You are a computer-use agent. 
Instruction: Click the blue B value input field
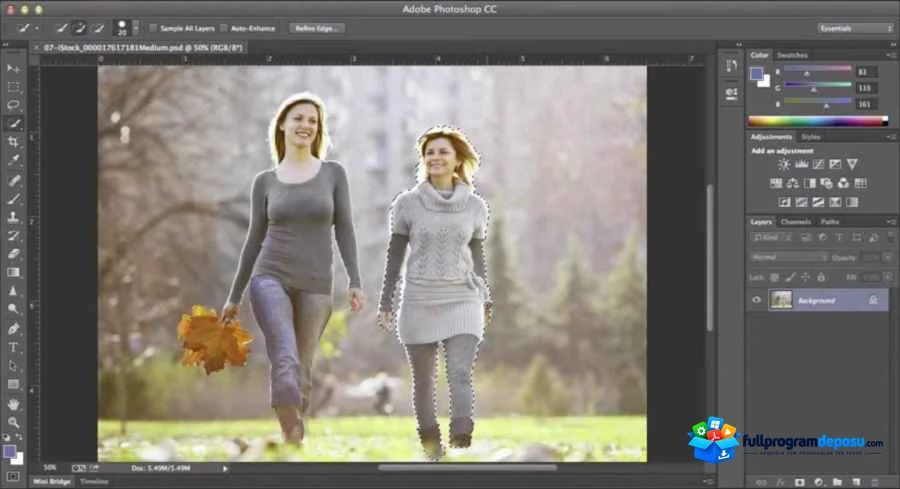point(867,104)
